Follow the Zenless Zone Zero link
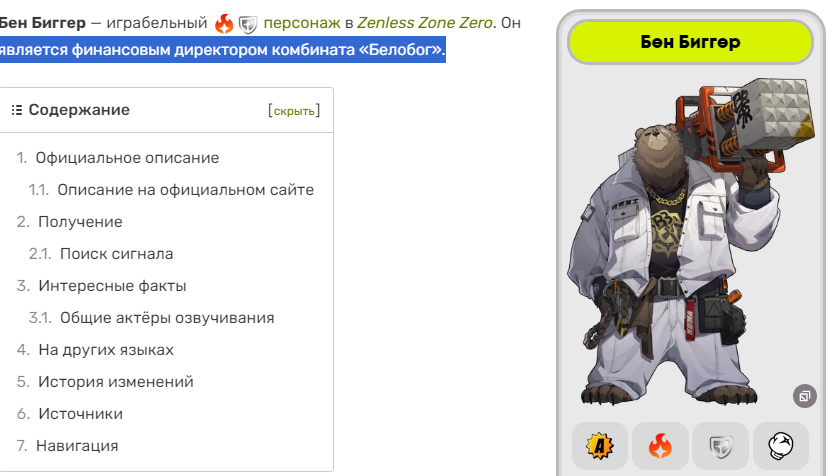Screen dimensions: 833x476 (424, 23)
